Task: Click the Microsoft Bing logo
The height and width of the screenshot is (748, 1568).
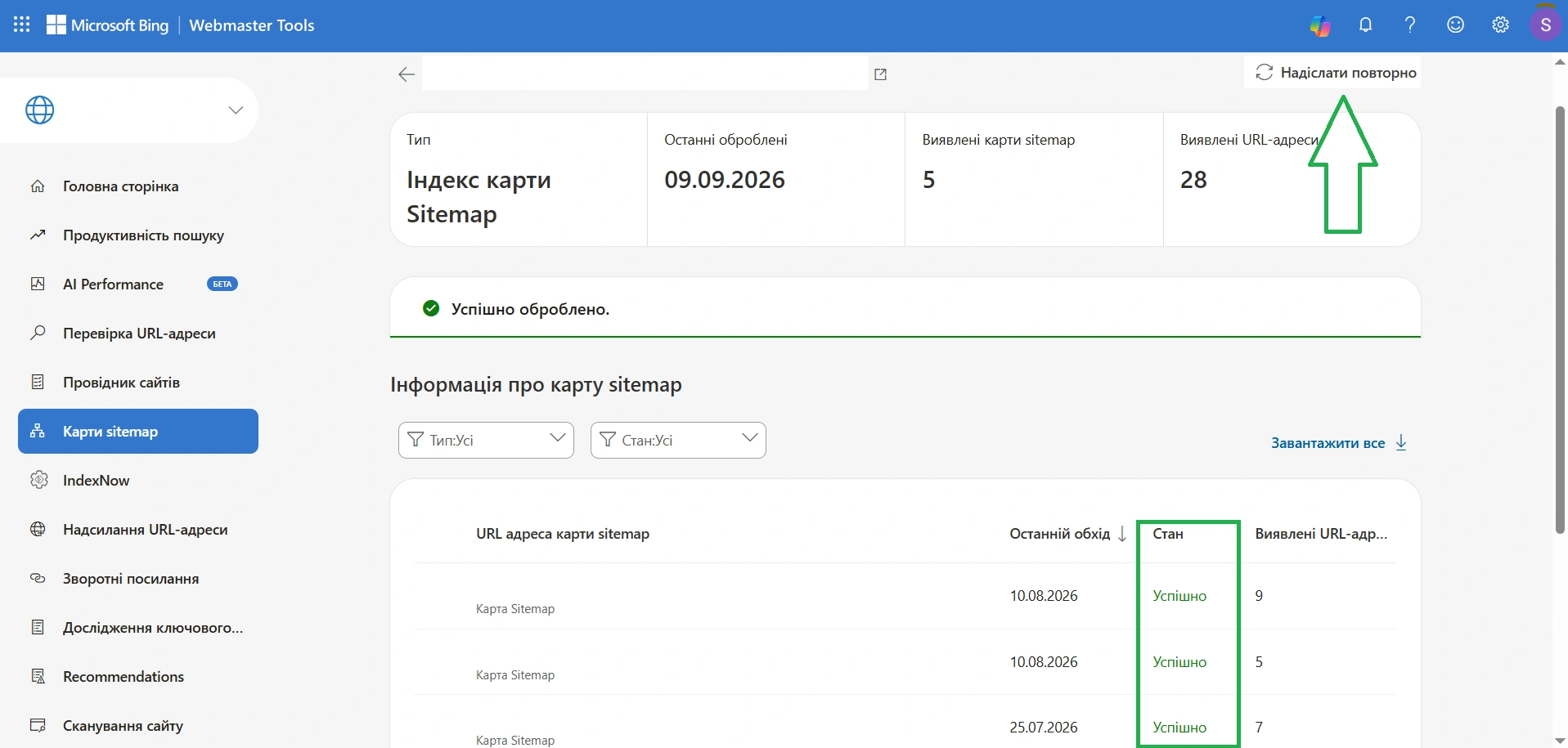Action: [x=107, y=25]
